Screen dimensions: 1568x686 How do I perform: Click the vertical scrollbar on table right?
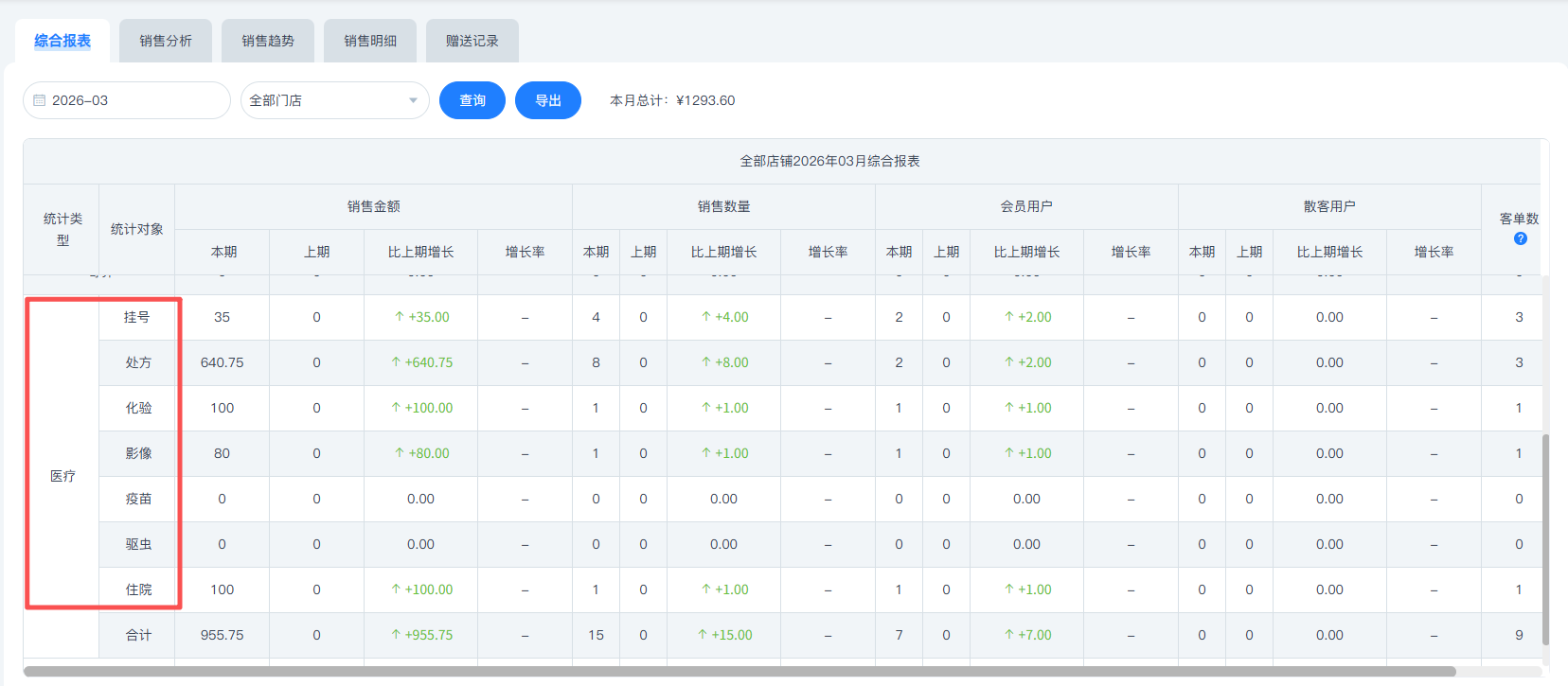(1545, 539)
